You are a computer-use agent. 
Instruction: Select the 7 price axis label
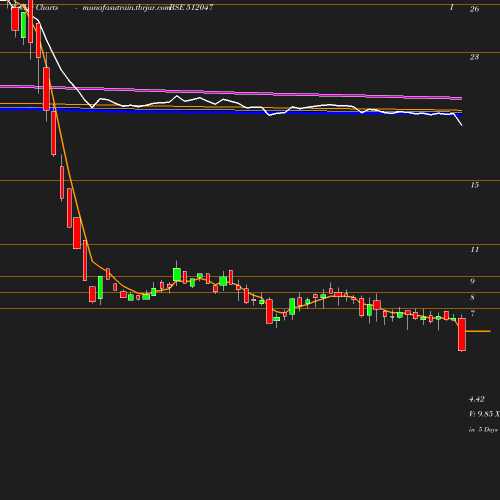click(472, 313)
